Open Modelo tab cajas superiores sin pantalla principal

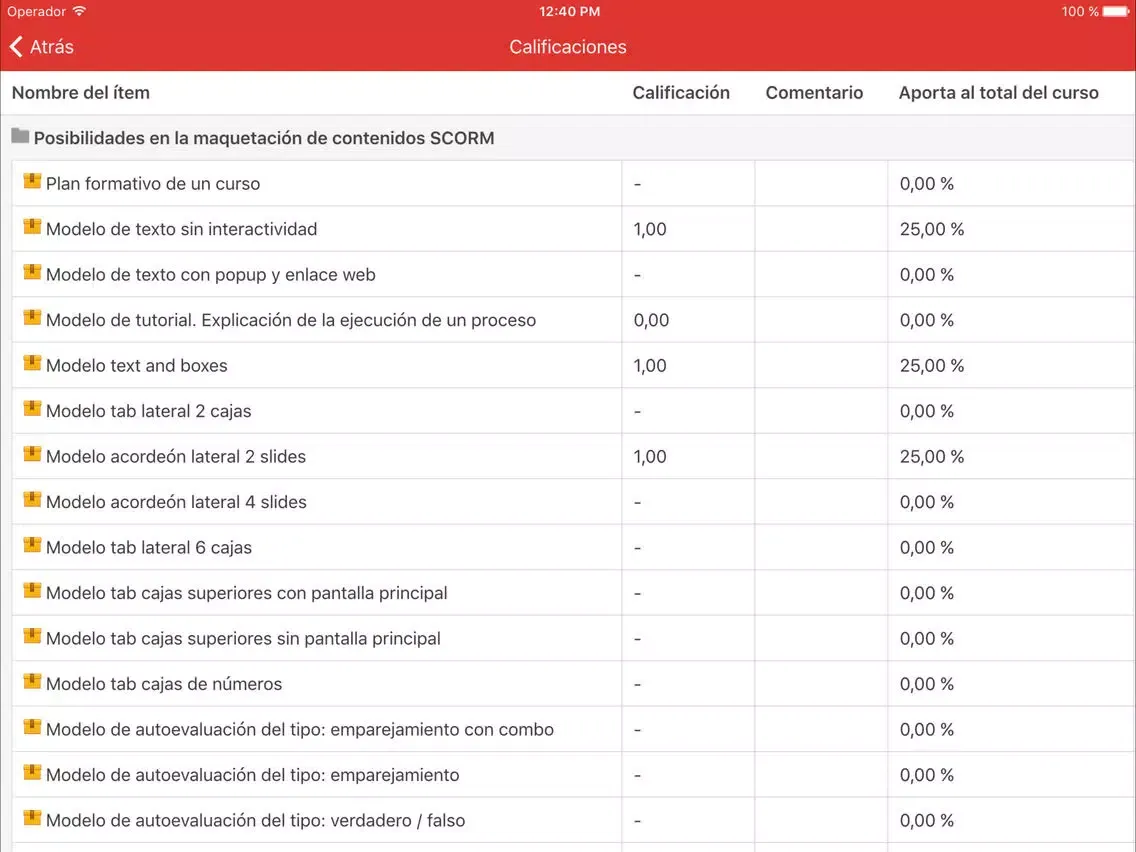243,639
